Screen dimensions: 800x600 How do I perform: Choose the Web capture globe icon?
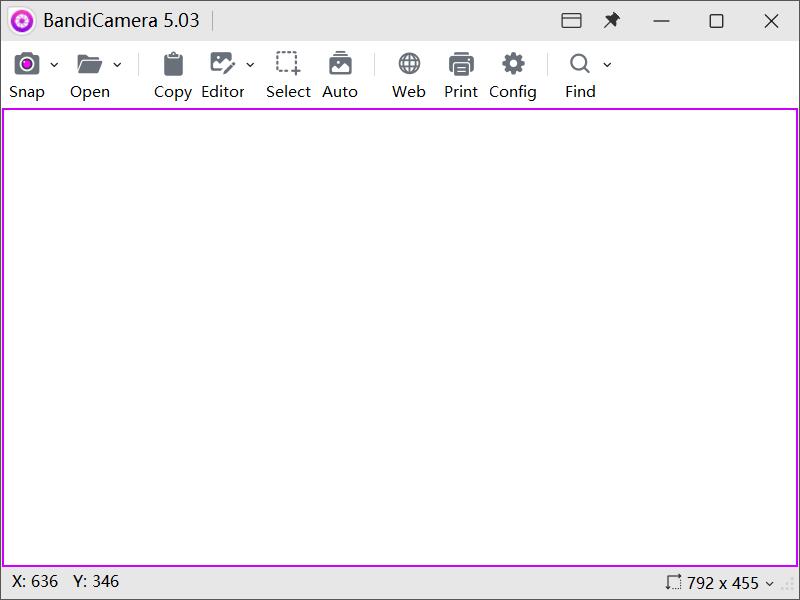tap(409, 64)
